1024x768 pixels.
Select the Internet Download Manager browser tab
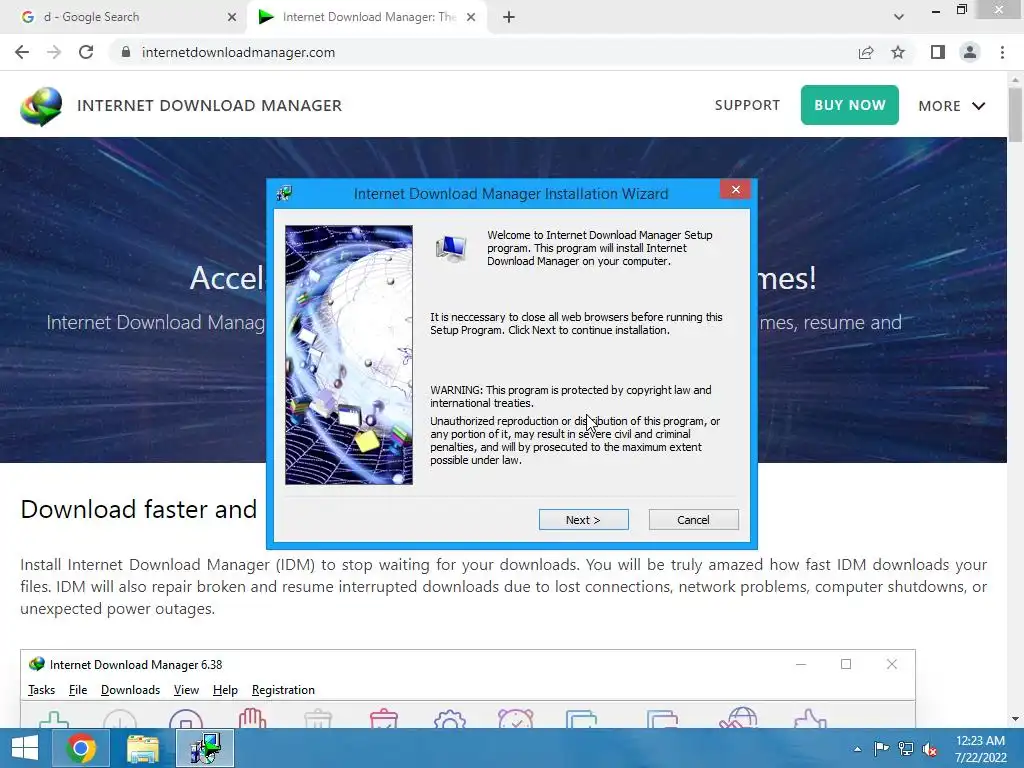(x=366, y=17)
